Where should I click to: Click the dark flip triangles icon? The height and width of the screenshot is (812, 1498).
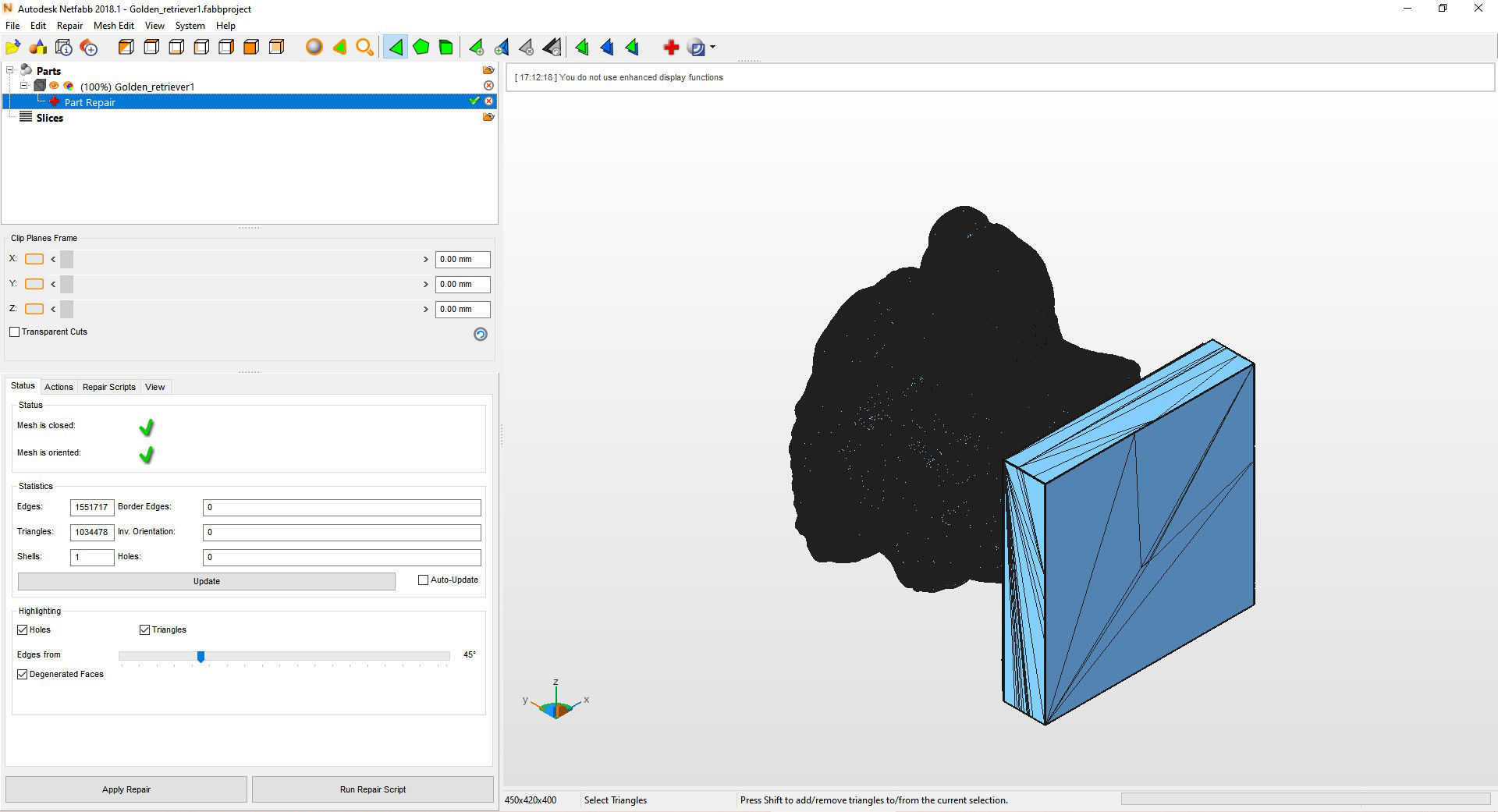click(x=552, y=48)
